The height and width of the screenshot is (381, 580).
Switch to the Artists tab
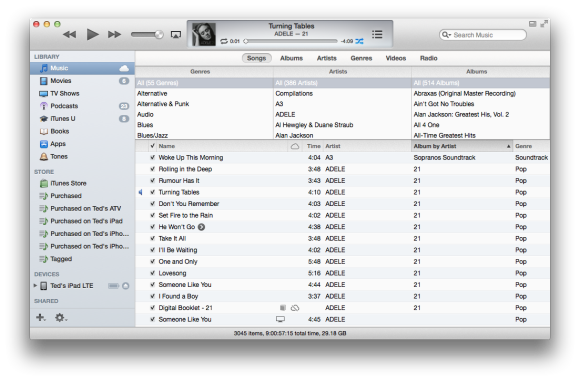tap(327, 58)
